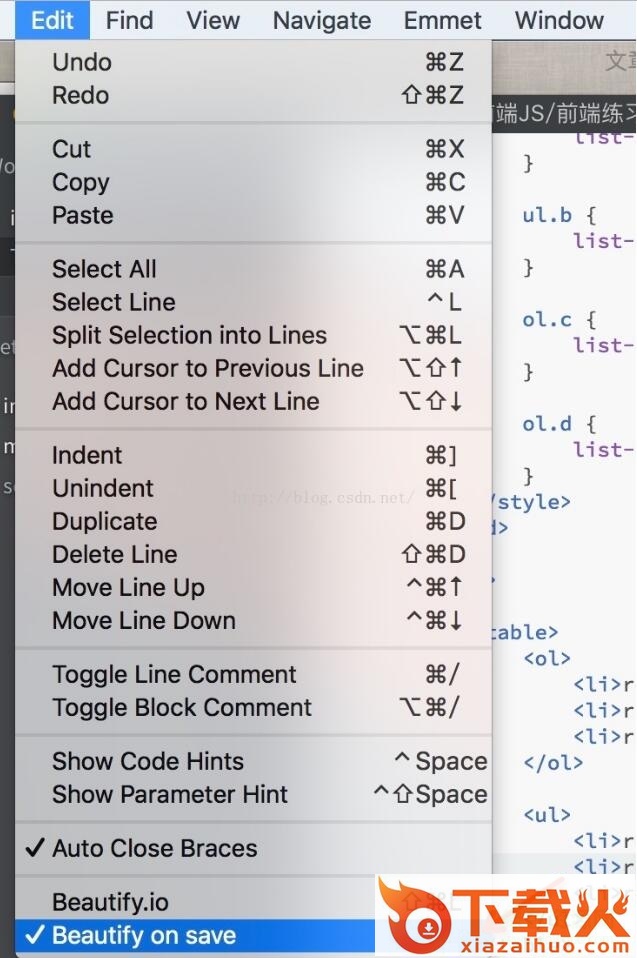Click Select All menu item

104,269
